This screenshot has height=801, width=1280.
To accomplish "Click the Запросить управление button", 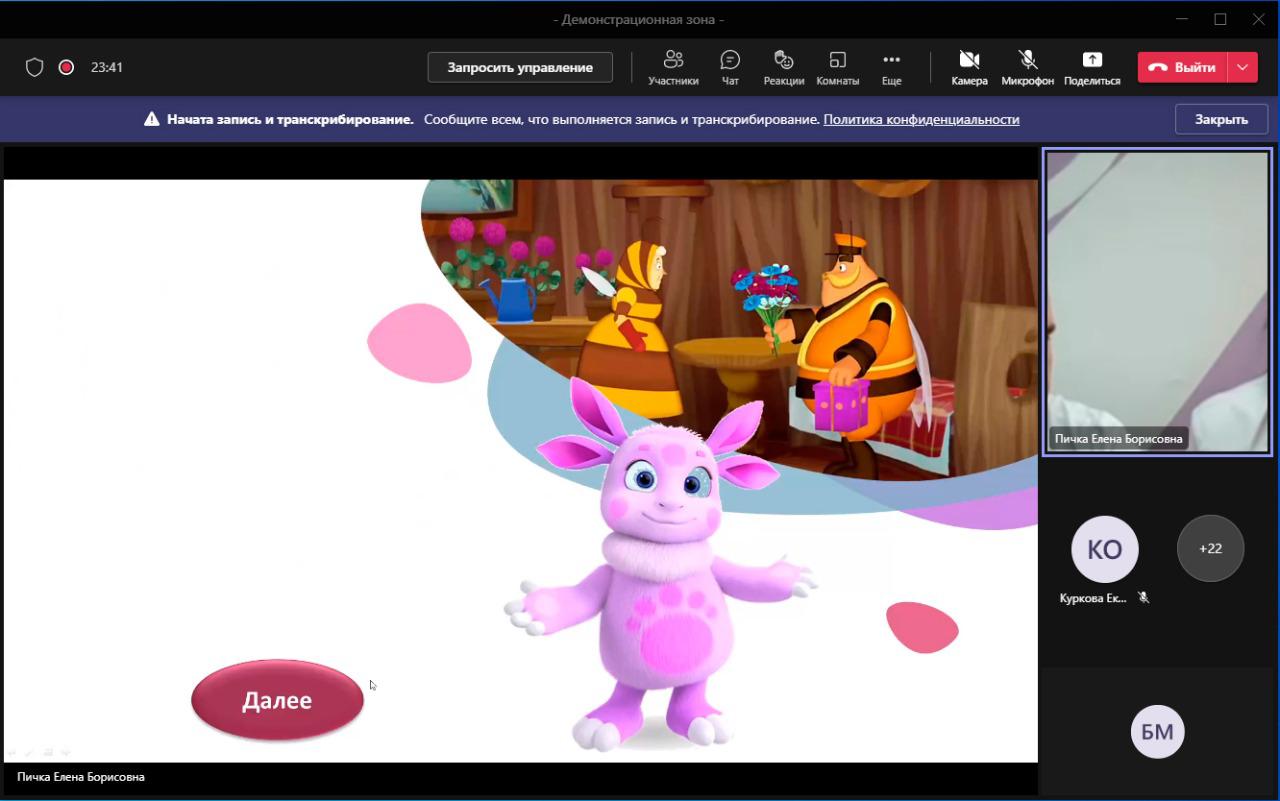I will coord(520,67).
